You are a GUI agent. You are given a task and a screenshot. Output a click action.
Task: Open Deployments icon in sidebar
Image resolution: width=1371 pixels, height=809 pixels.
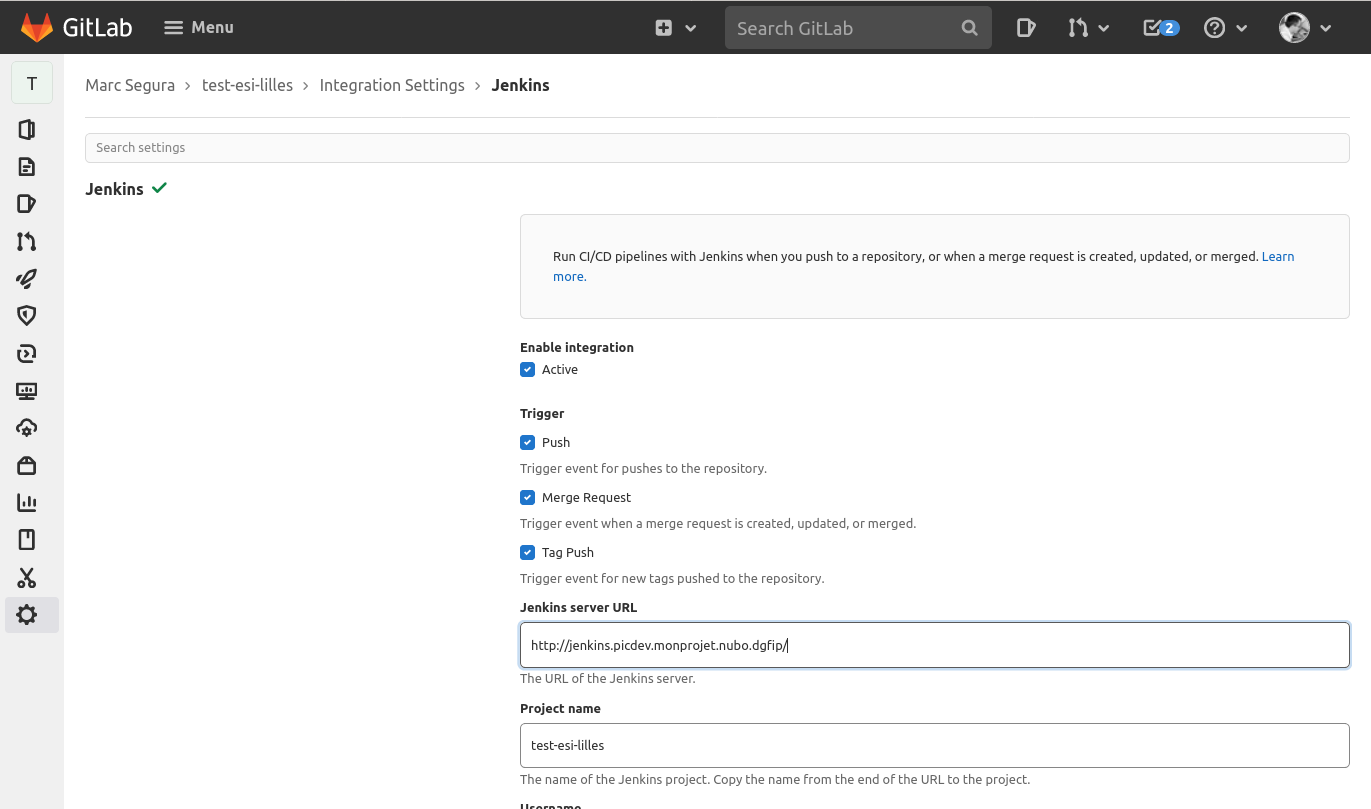[27, 353]
